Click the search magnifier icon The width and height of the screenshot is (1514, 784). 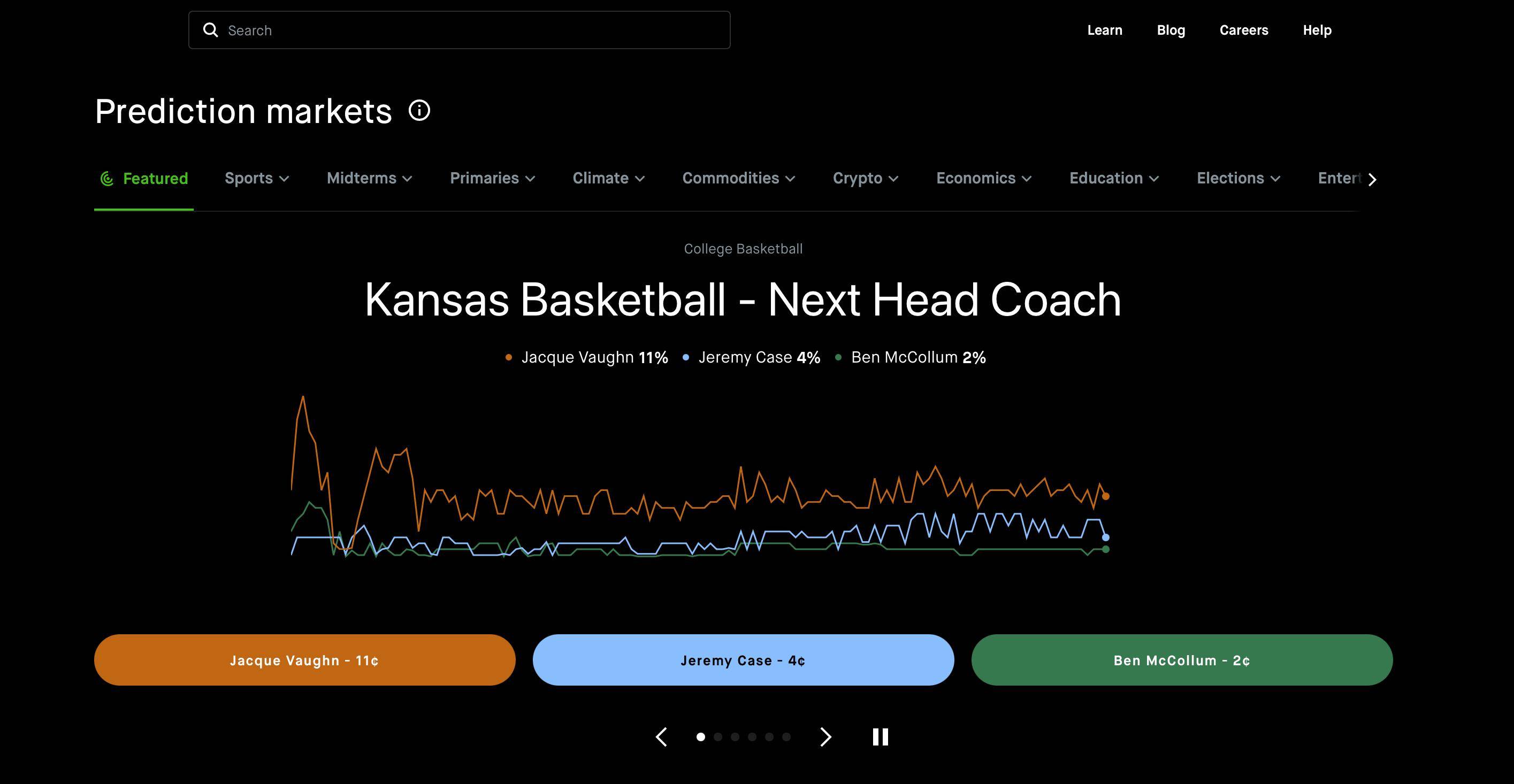tap(210, 30)
